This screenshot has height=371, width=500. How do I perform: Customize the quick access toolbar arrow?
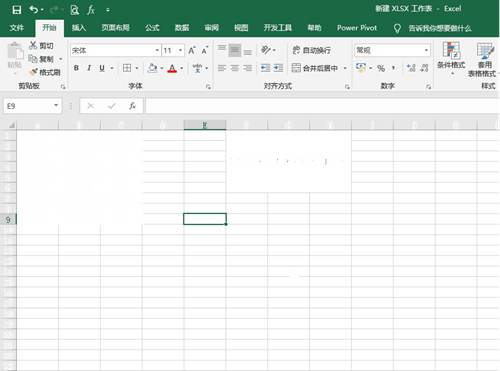pos(108,10)
